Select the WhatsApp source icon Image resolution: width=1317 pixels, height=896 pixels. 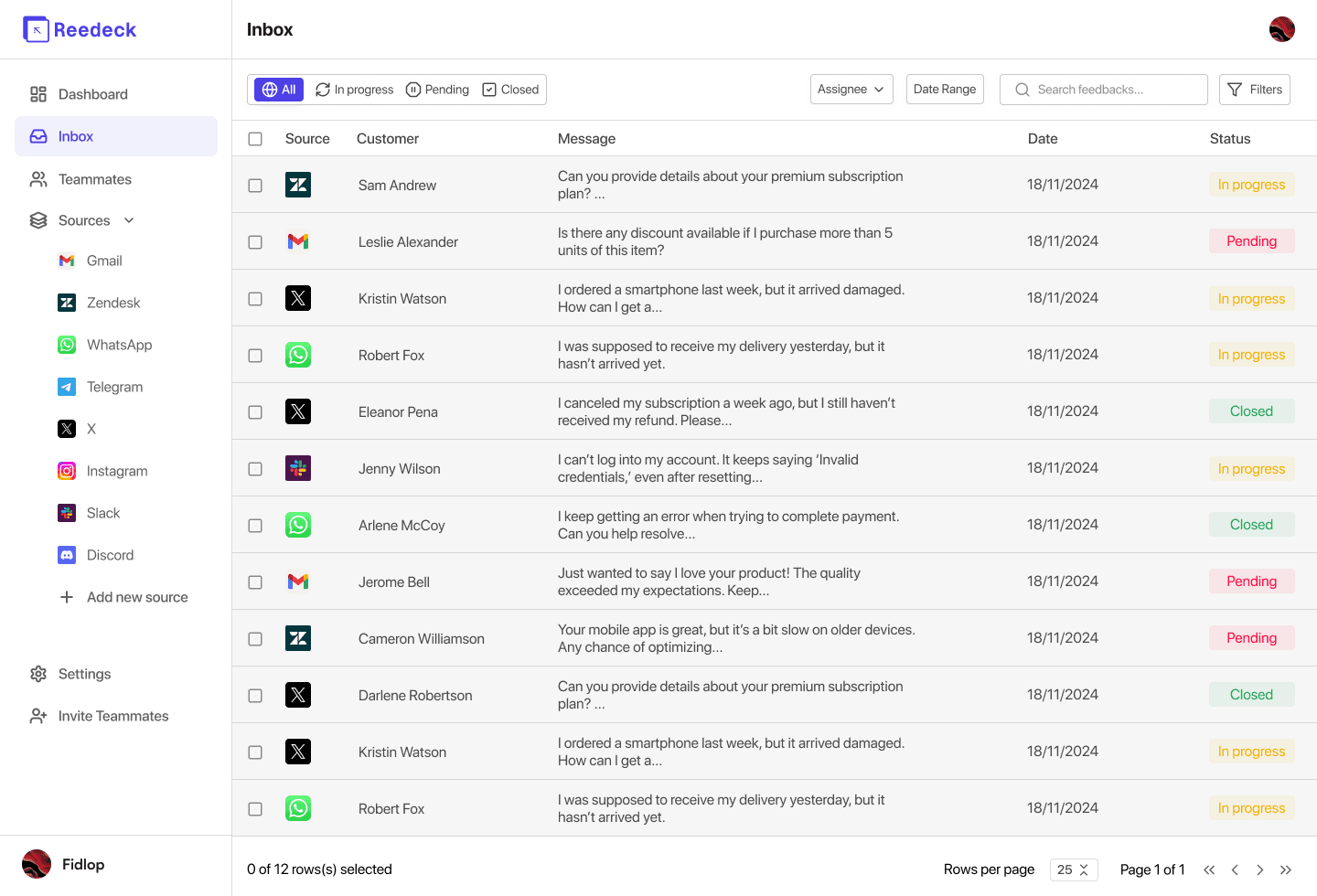[x=66, y=345]
